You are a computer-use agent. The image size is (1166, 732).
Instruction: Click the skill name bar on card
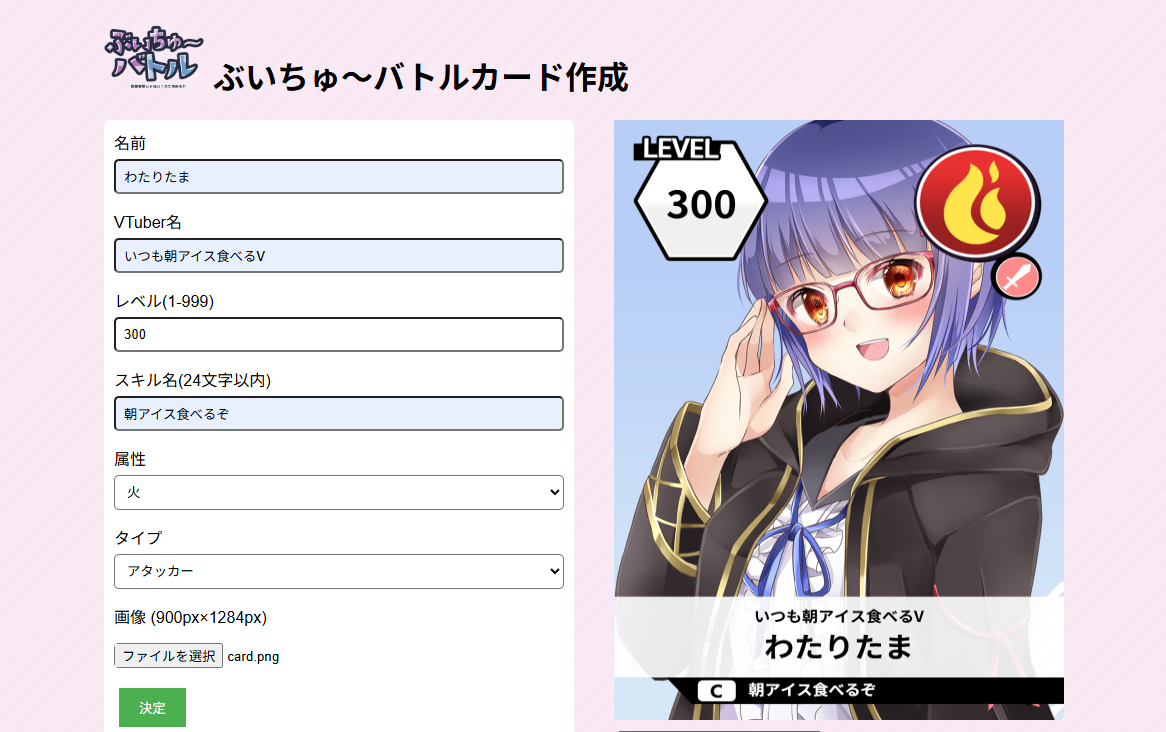click(839, 690)
